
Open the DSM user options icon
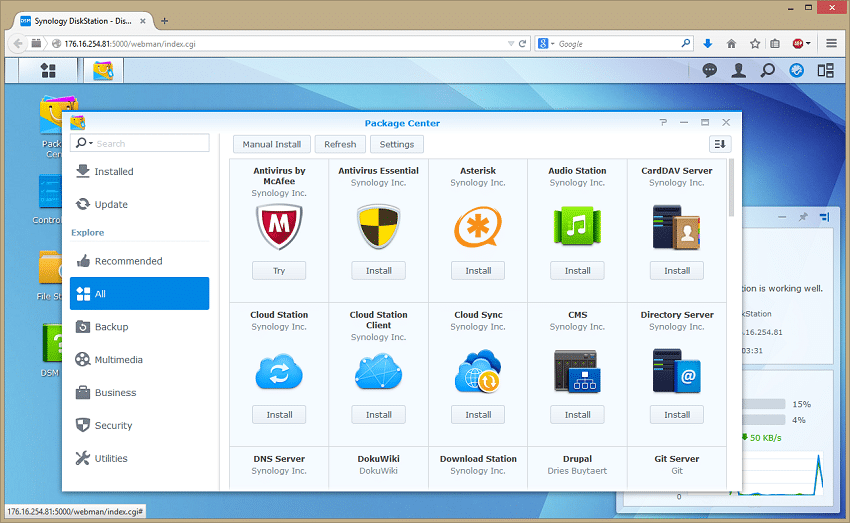(738, 70)
